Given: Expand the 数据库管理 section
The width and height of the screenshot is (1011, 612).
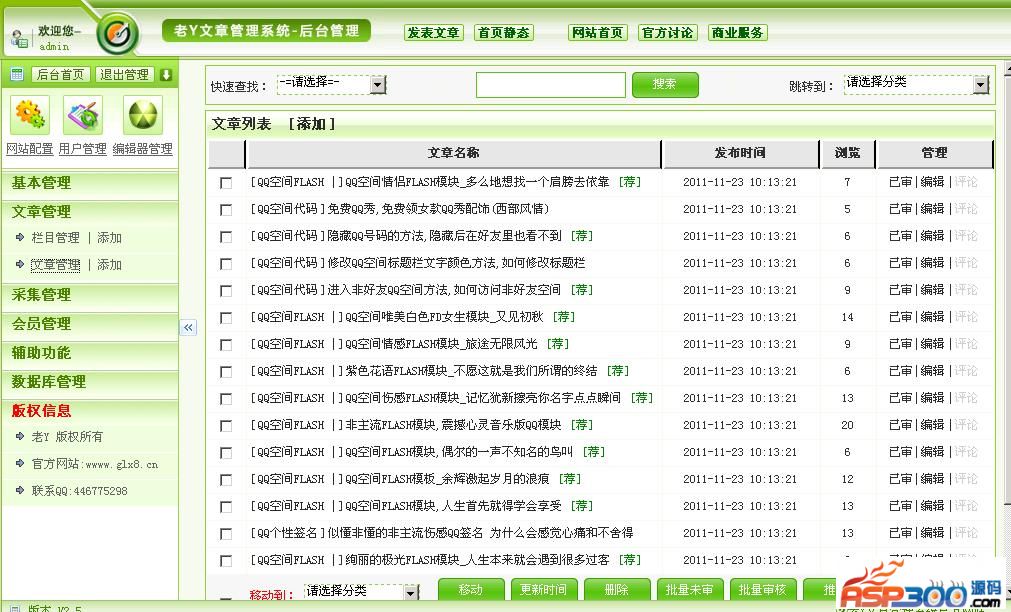Looking at the screenshot, I should [x=89, y=382].
